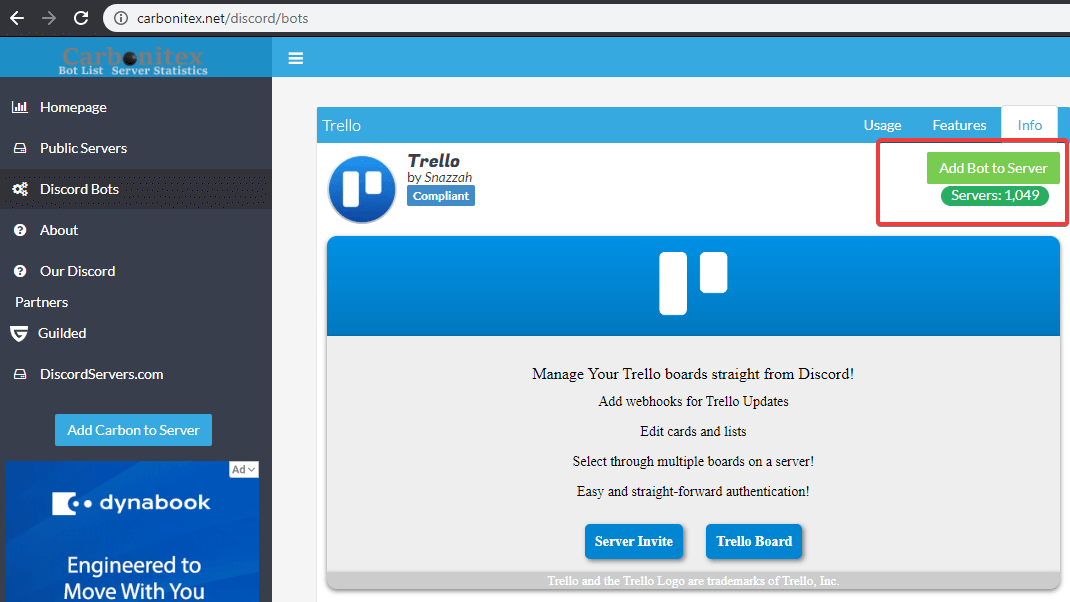1070x602 pixels.
Task: Click Add Carbon to Server button
Action: click(133, 430)
